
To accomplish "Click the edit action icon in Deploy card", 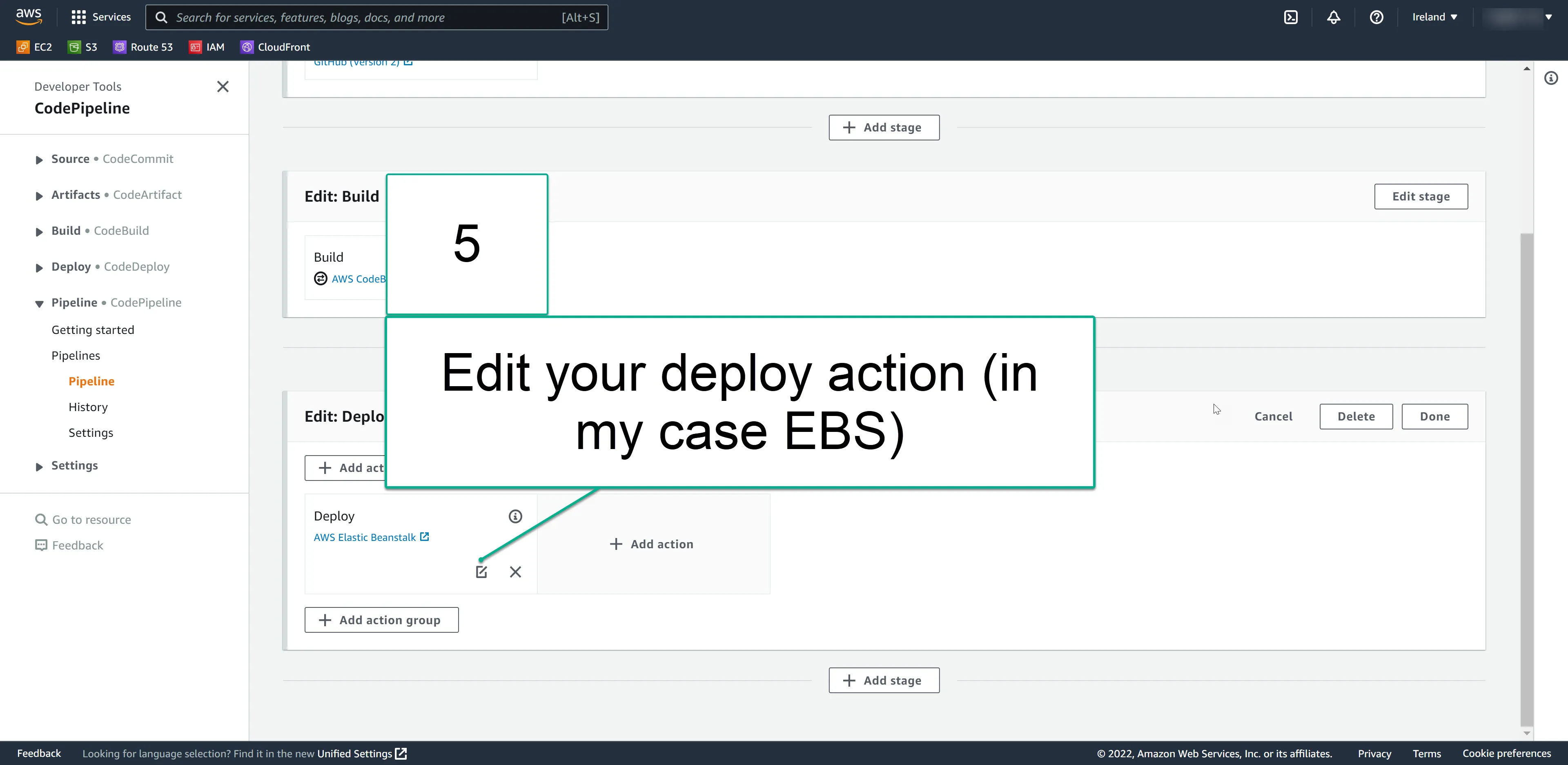I will point(481,572).
